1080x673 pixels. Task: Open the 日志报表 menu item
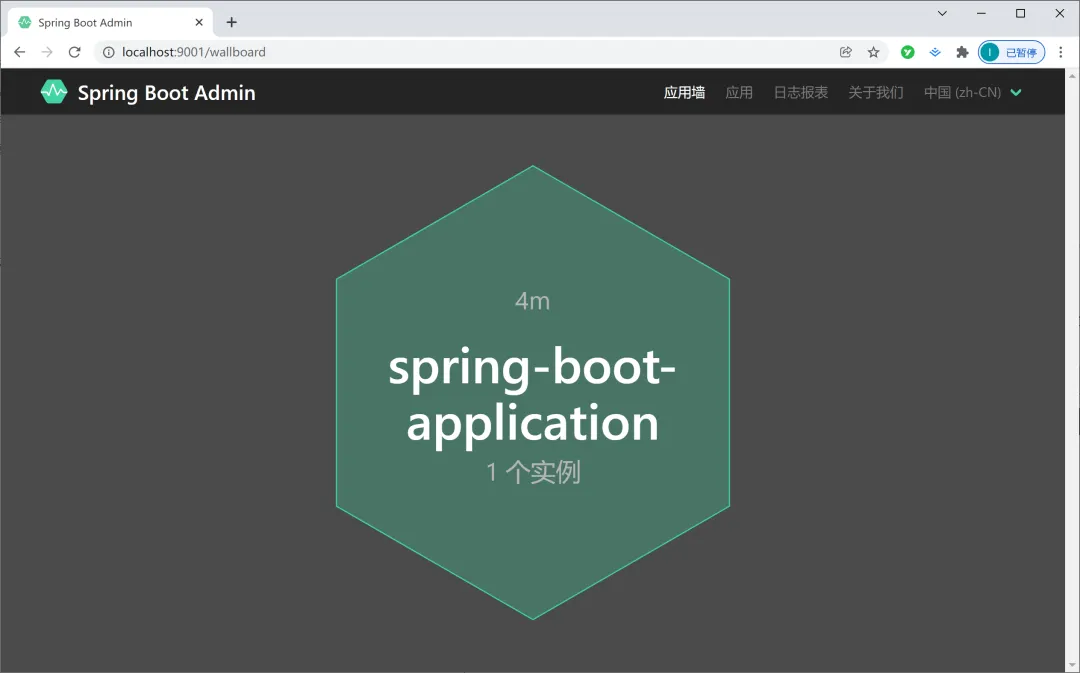tap(801, 92)
